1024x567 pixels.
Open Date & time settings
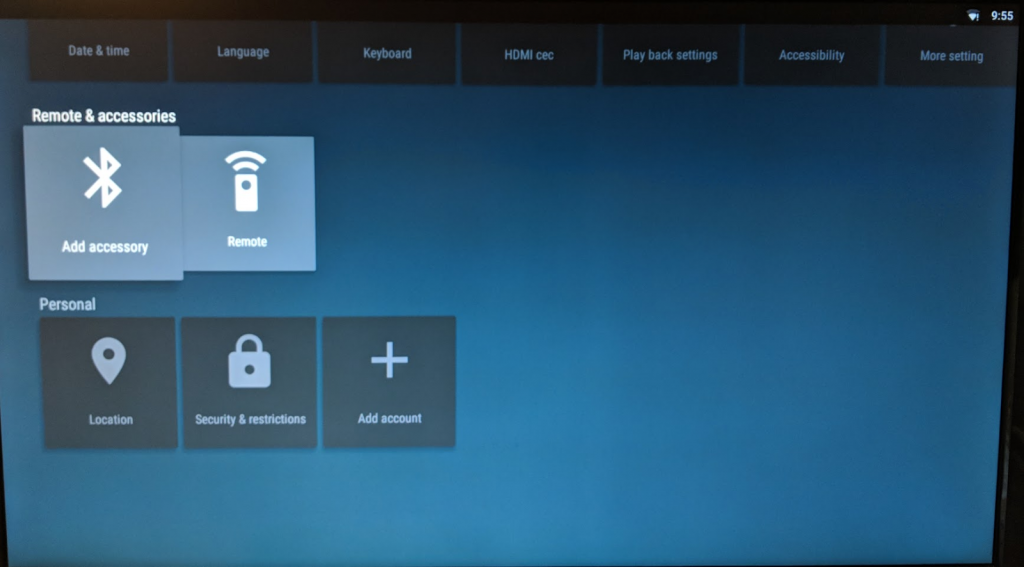(99, 51)
